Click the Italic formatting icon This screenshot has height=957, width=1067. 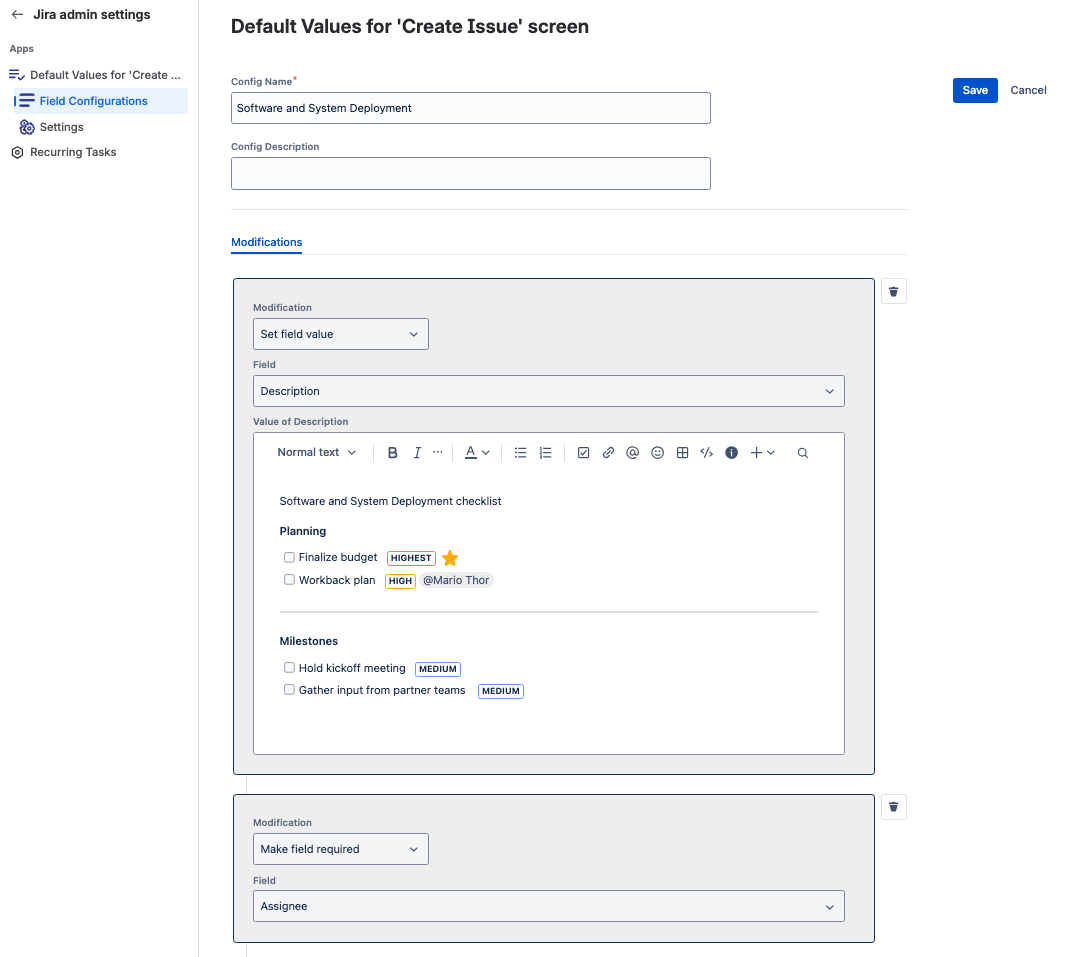click(x=417, y=453)
